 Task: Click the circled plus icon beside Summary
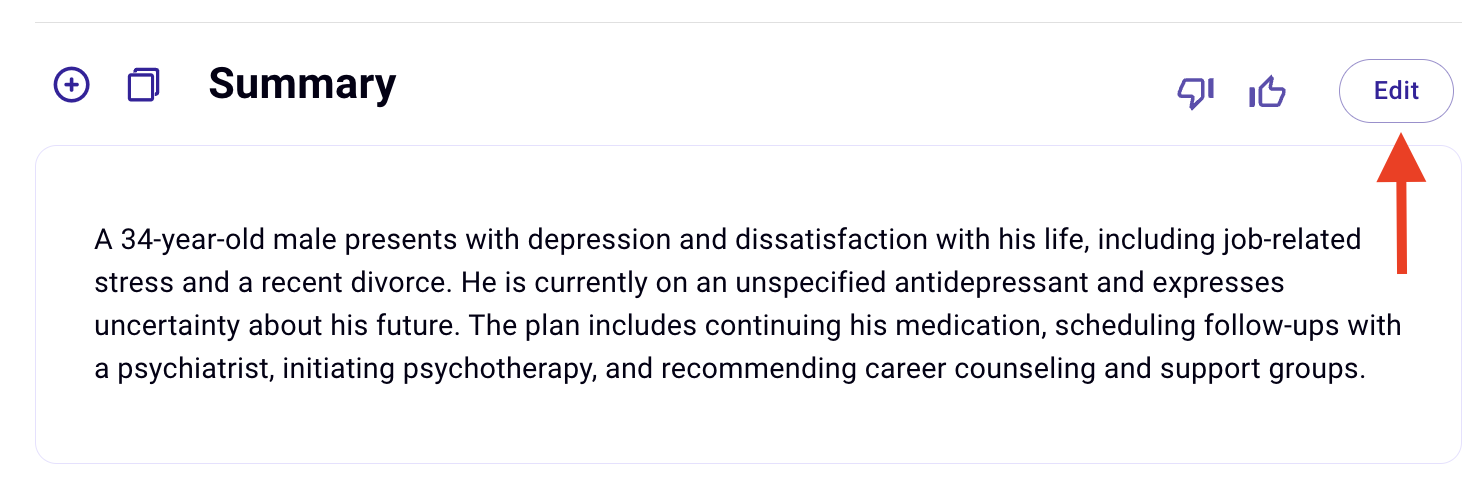[71, 86]
